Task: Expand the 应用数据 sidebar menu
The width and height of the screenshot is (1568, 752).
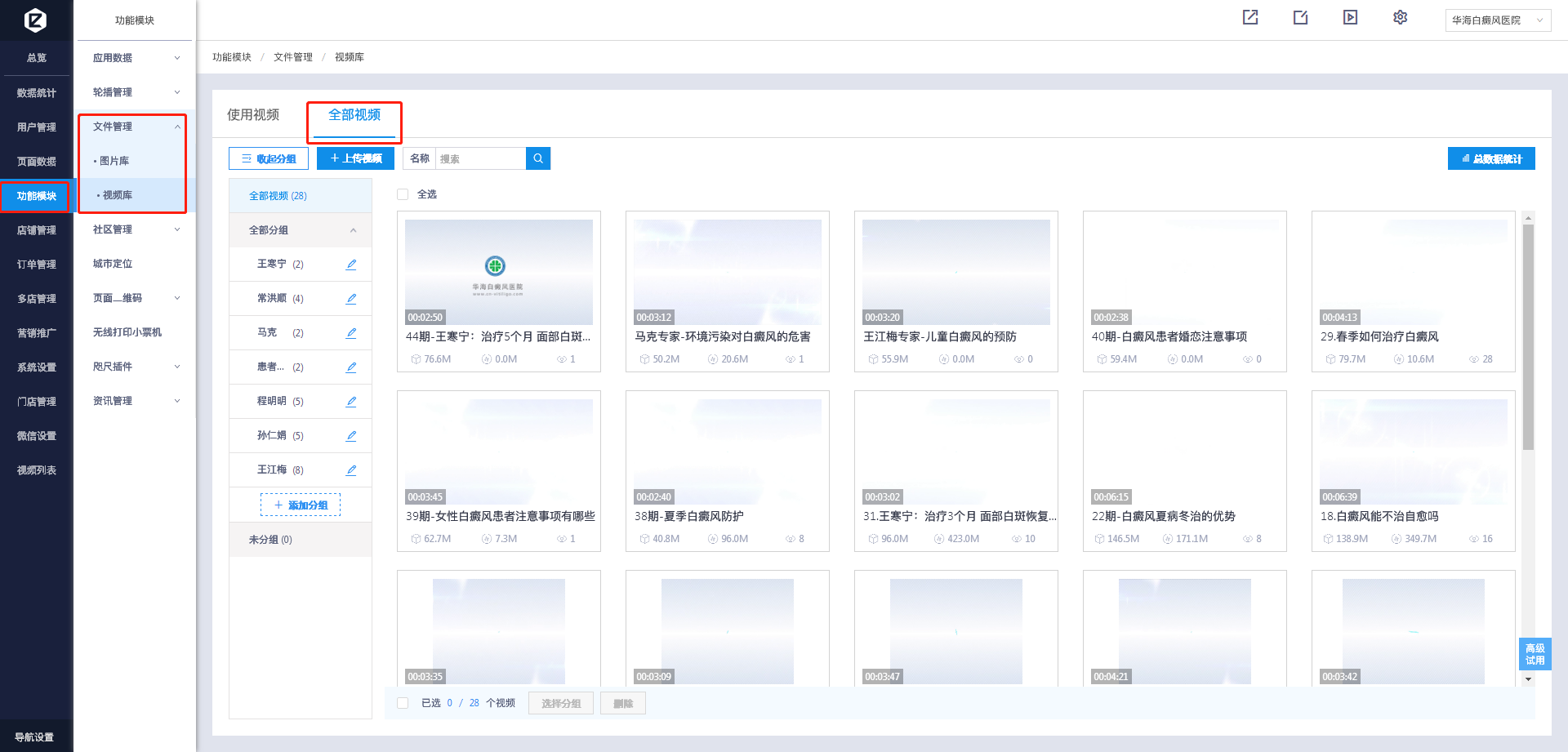Action: tap(136, 58)
